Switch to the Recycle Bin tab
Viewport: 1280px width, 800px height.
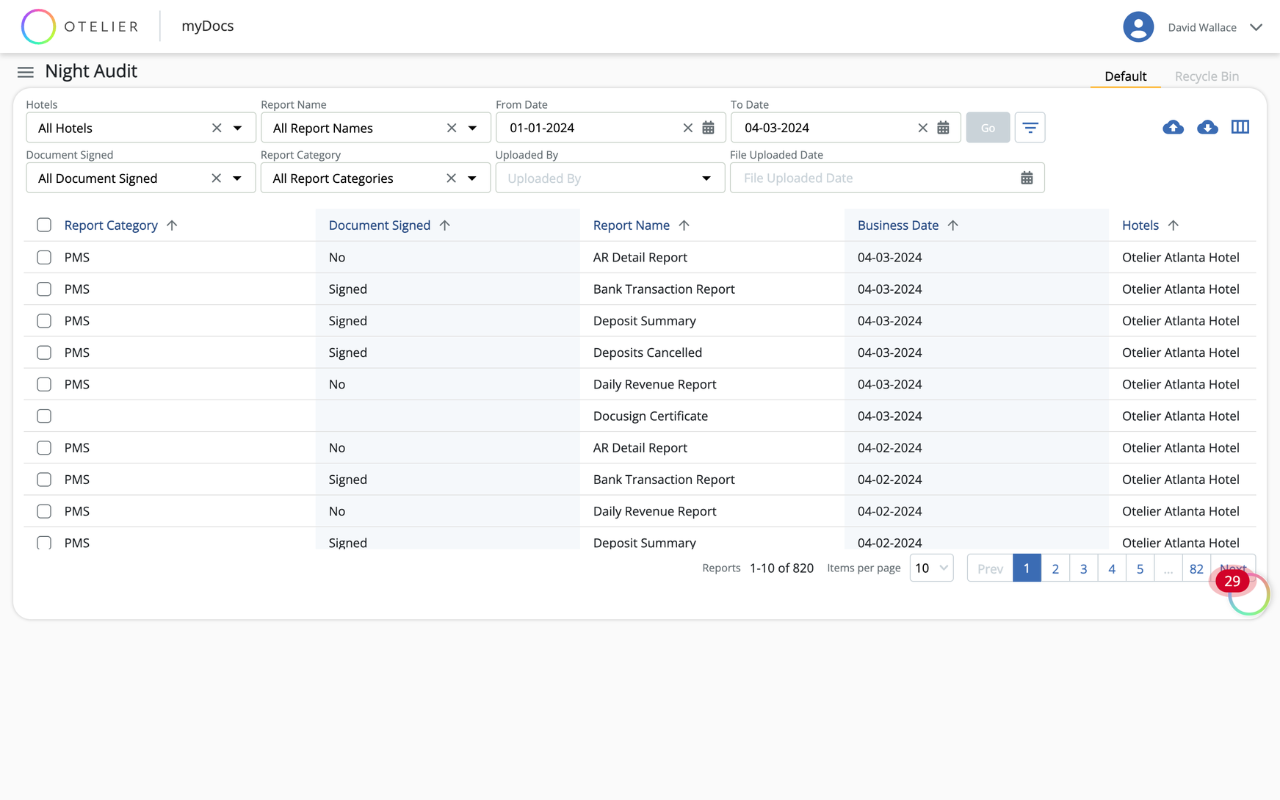(x=1206, y=76)
